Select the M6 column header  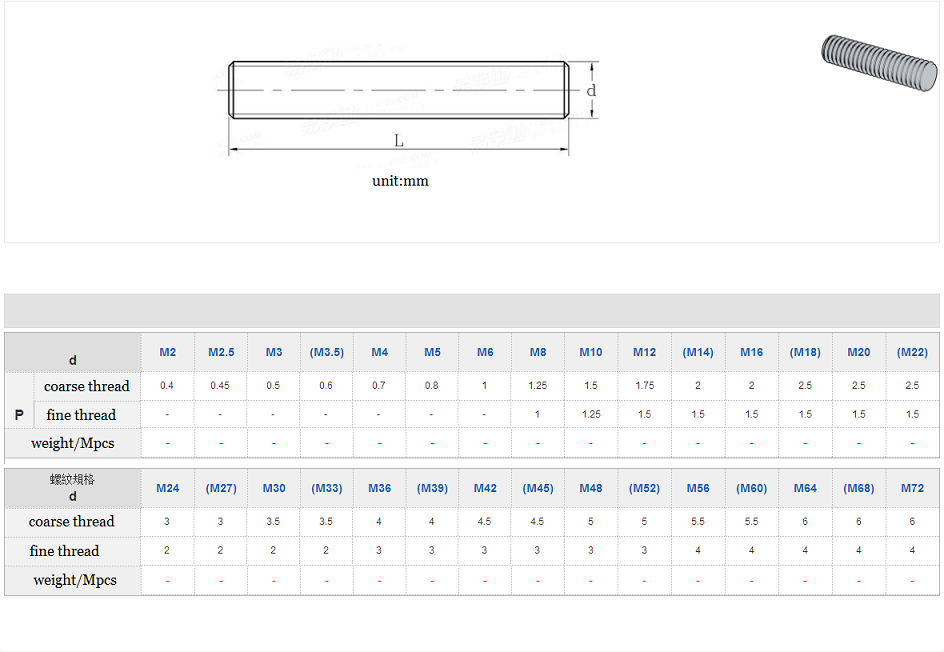point(485,352)
